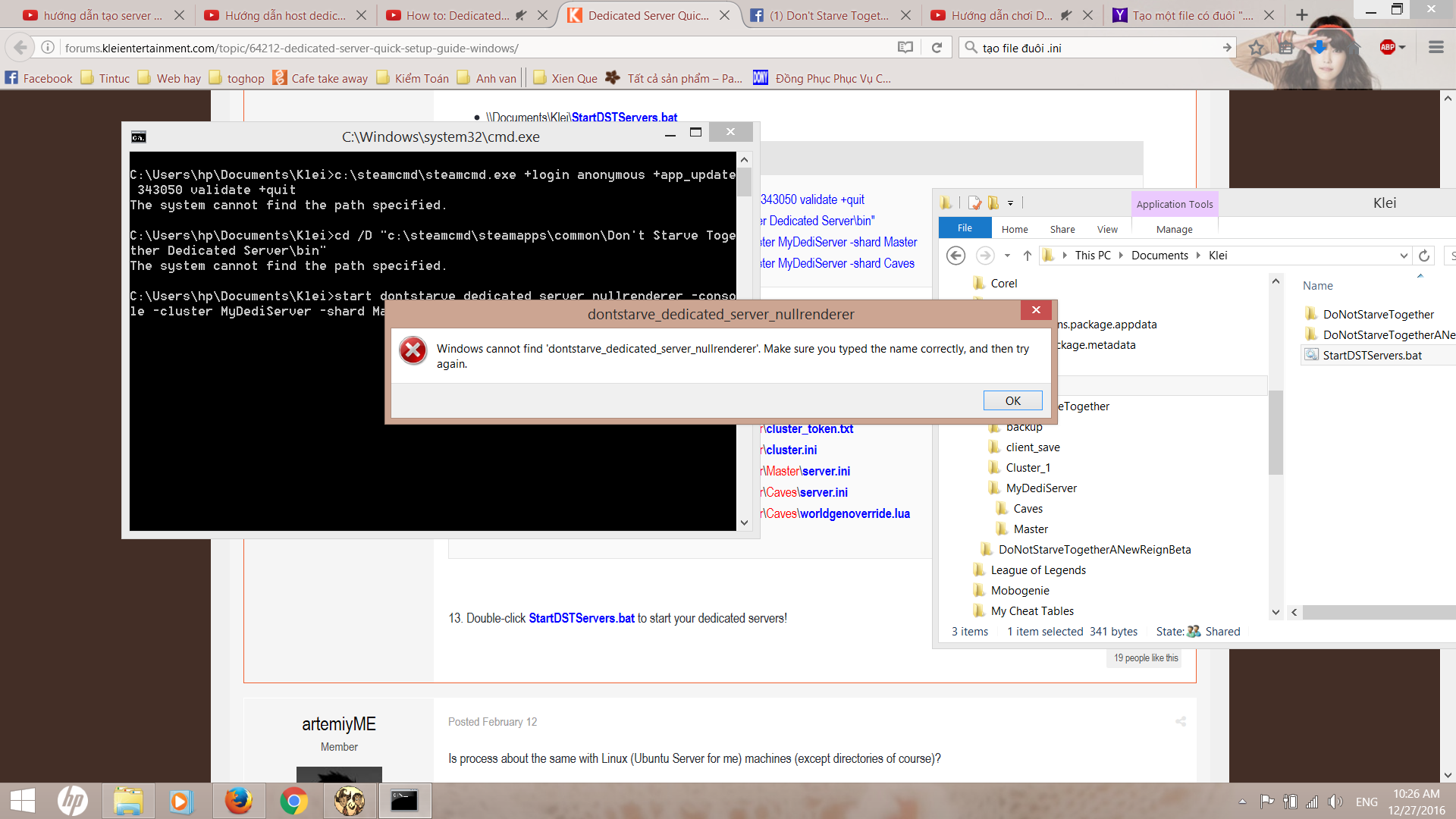Click Explorer up-one-level arrow icon
This screenshot has height=819, width=1456.
click(1027, 256)
